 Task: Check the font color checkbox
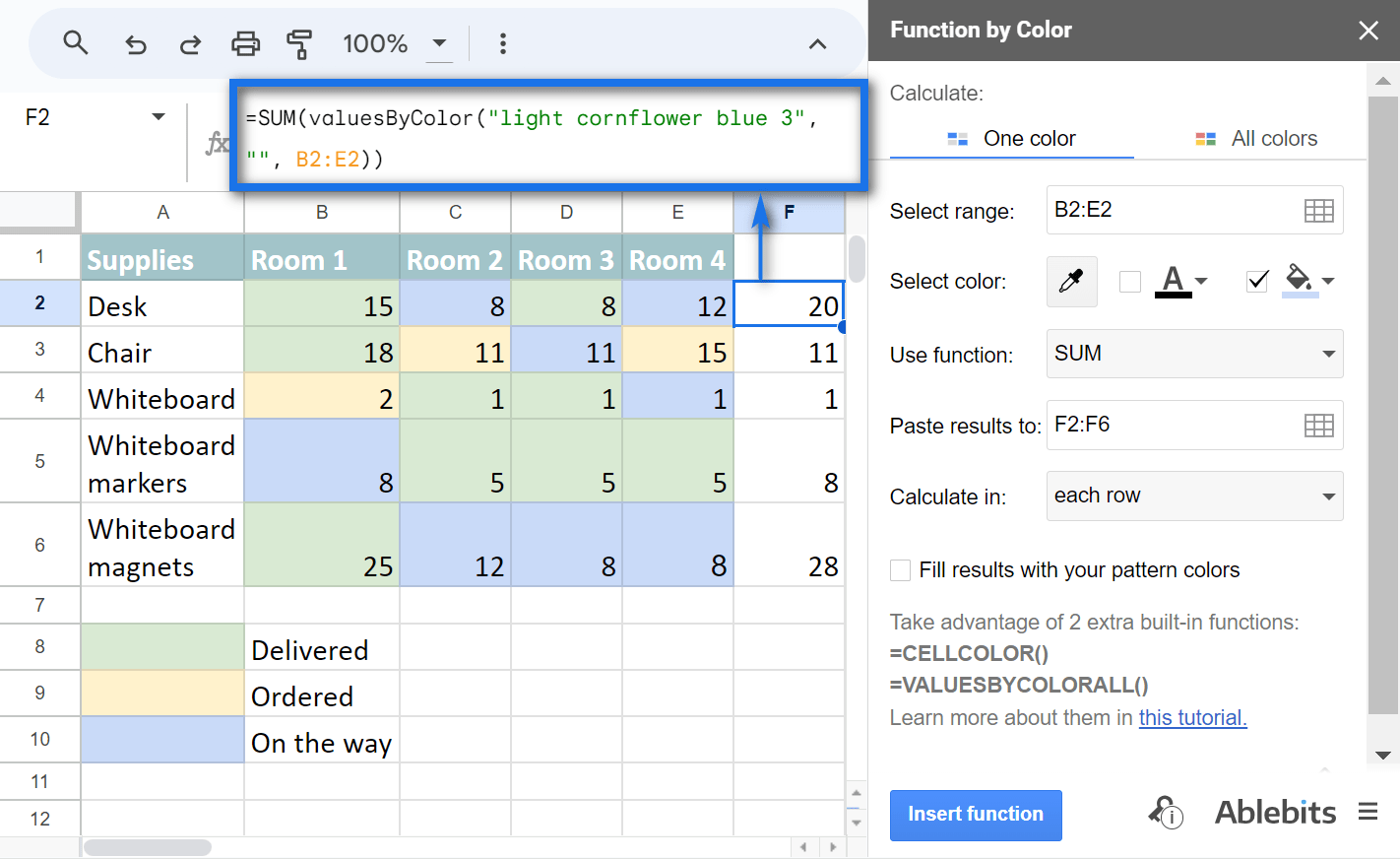pos(1128,281)
